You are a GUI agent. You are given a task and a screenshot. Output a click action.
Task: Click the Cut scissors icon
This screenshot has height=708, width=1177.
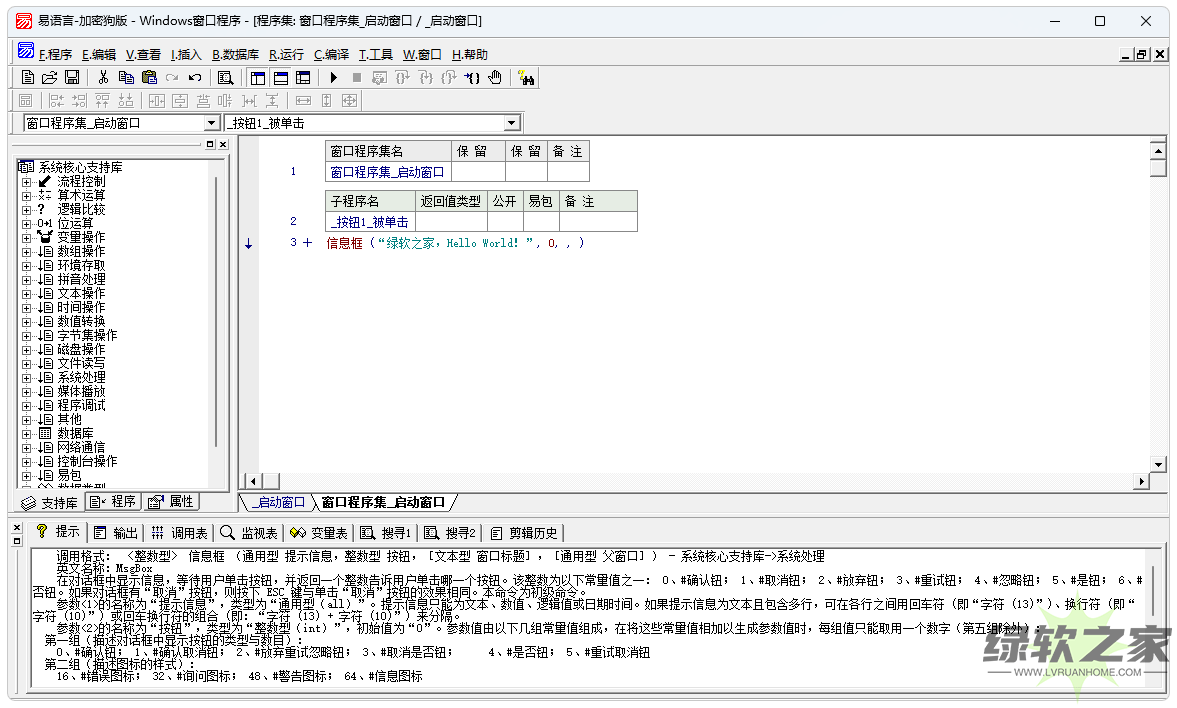click(x=102, y=78)
